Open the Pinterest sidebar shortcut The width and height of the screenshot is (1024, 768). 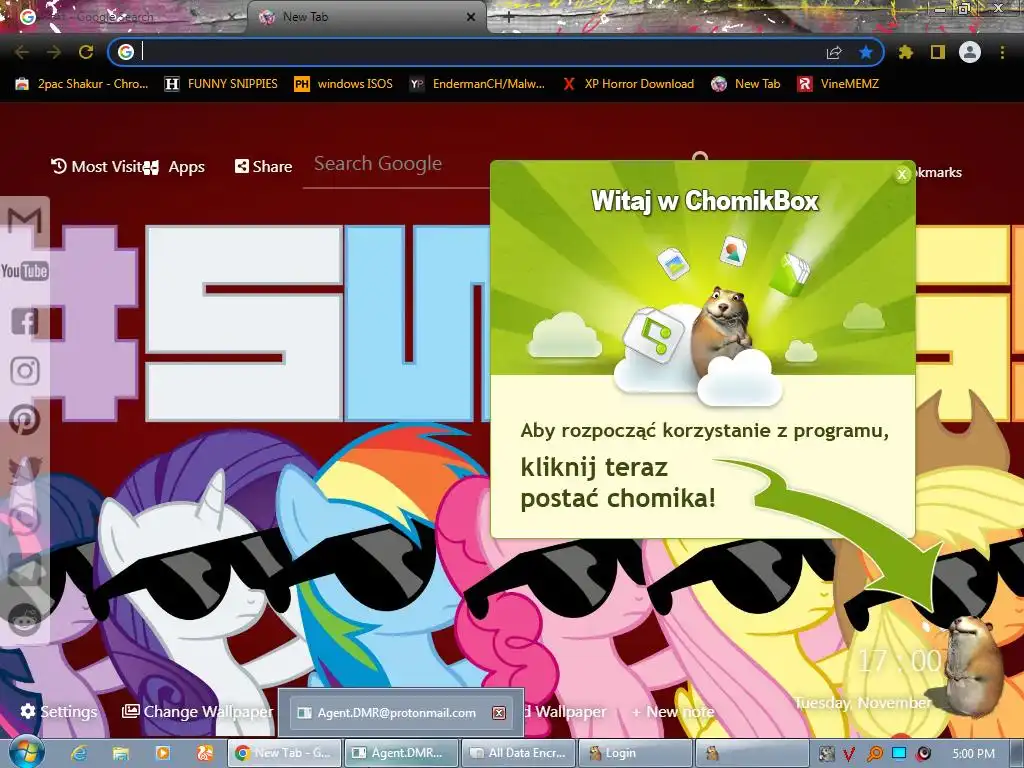coord(25,420)
